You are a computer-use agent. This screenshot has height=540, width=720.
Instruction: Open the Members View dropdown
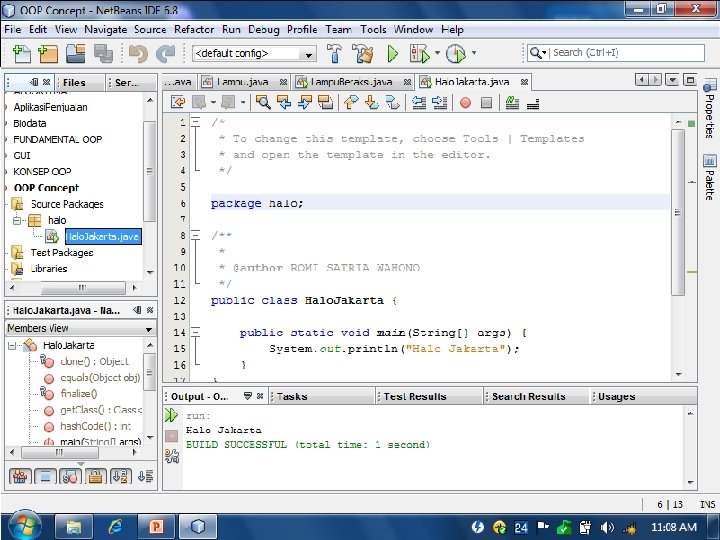80,328
